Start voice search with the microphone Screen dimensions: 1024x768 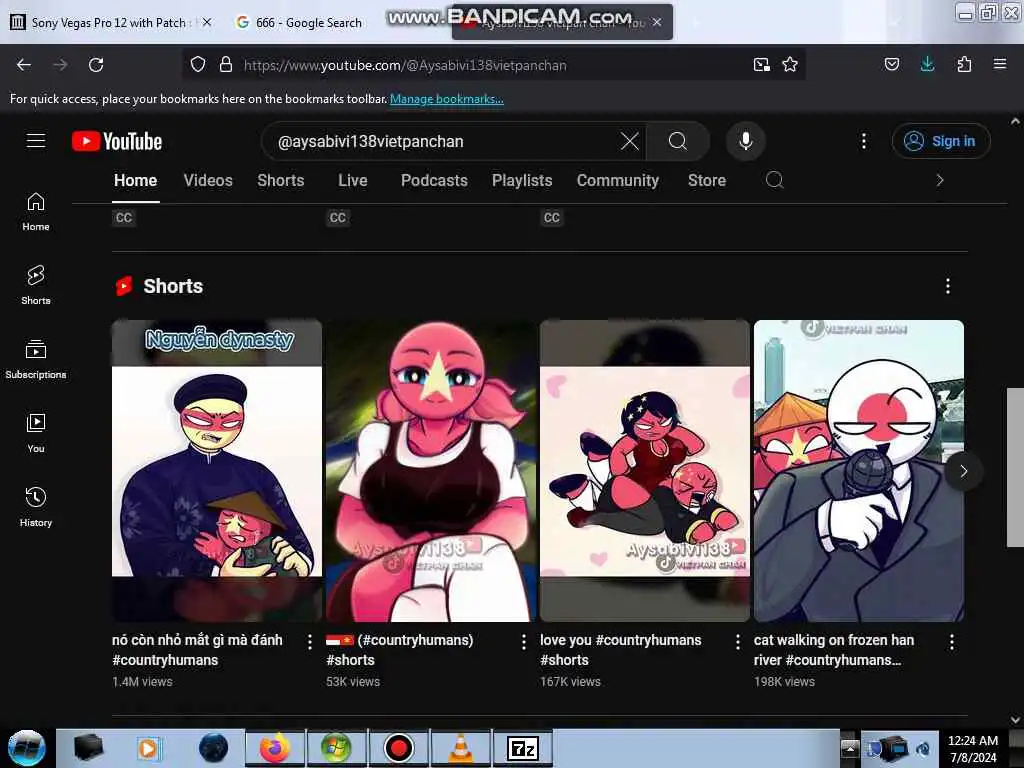click(745, 141)
